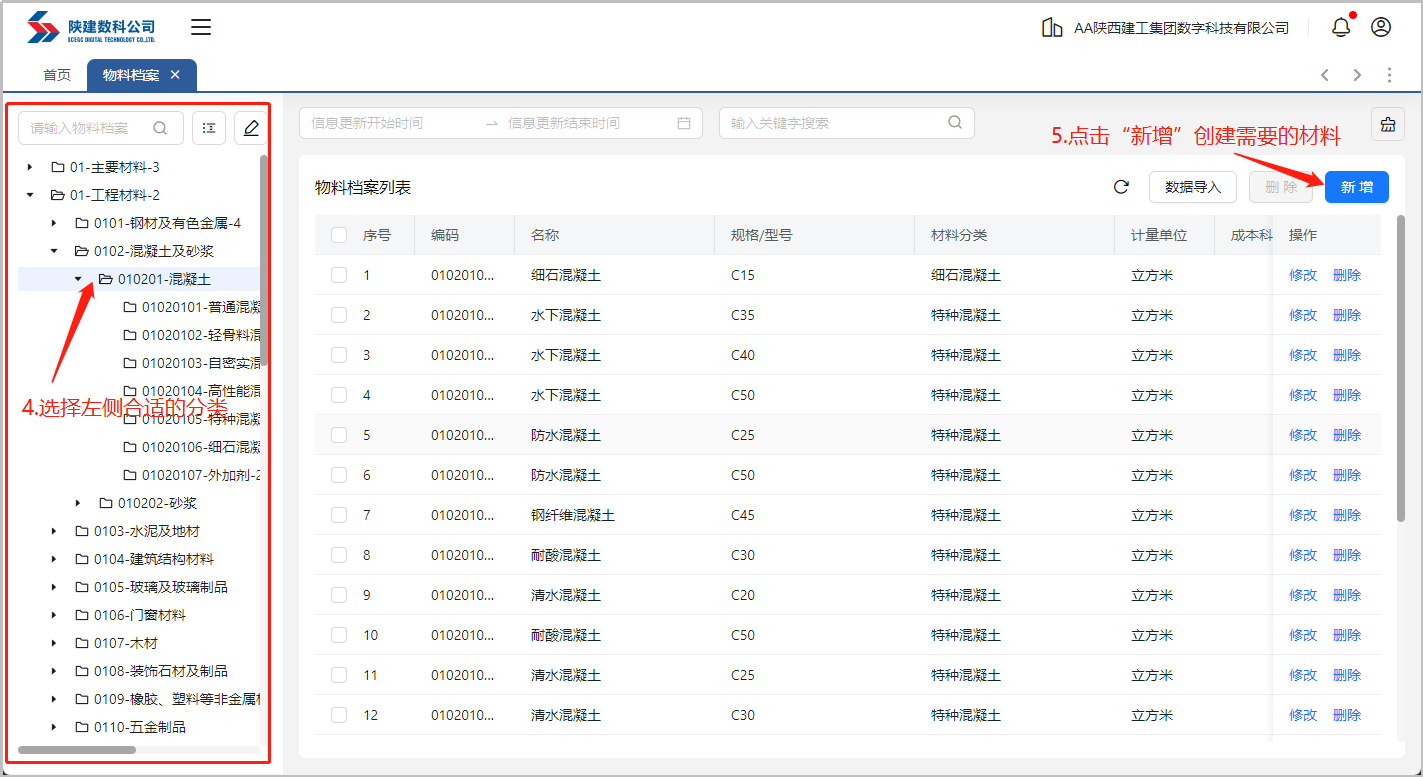Switch to the 首页 tab
The height and width of the screenshot is (777, 1423).
point(57,75)
